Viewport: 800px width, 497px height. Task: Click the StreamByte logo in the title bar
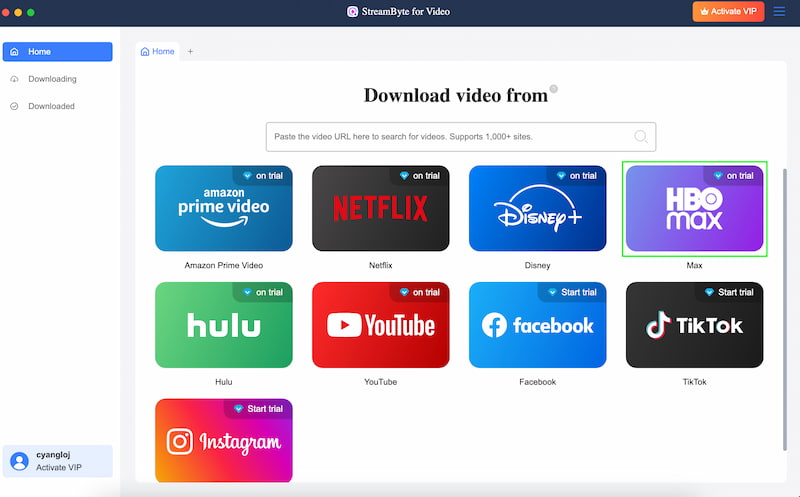click(x=353, y=11)
